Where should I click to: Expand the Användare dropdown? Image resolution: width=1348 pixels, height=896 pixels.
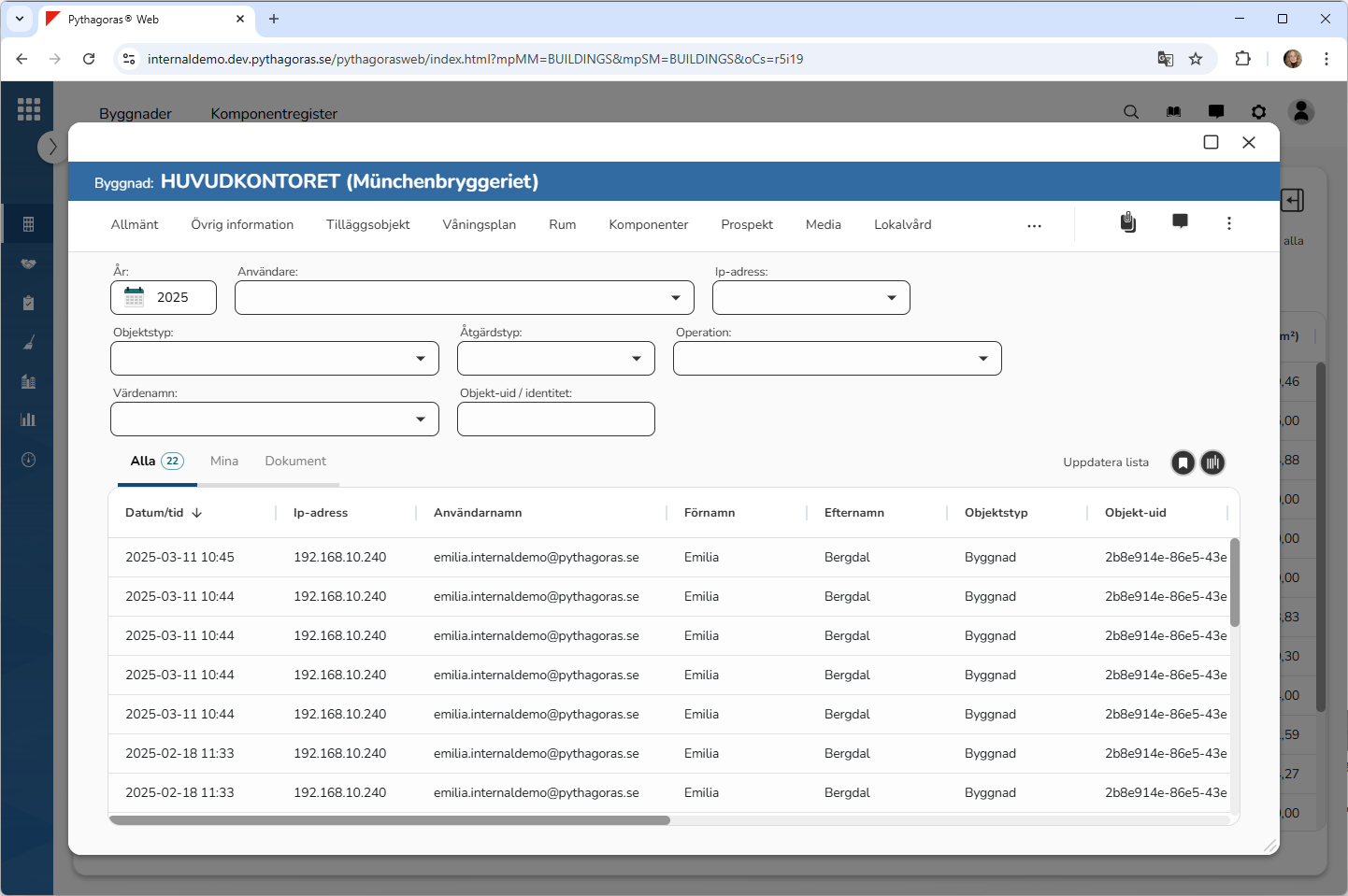[675, 298]
